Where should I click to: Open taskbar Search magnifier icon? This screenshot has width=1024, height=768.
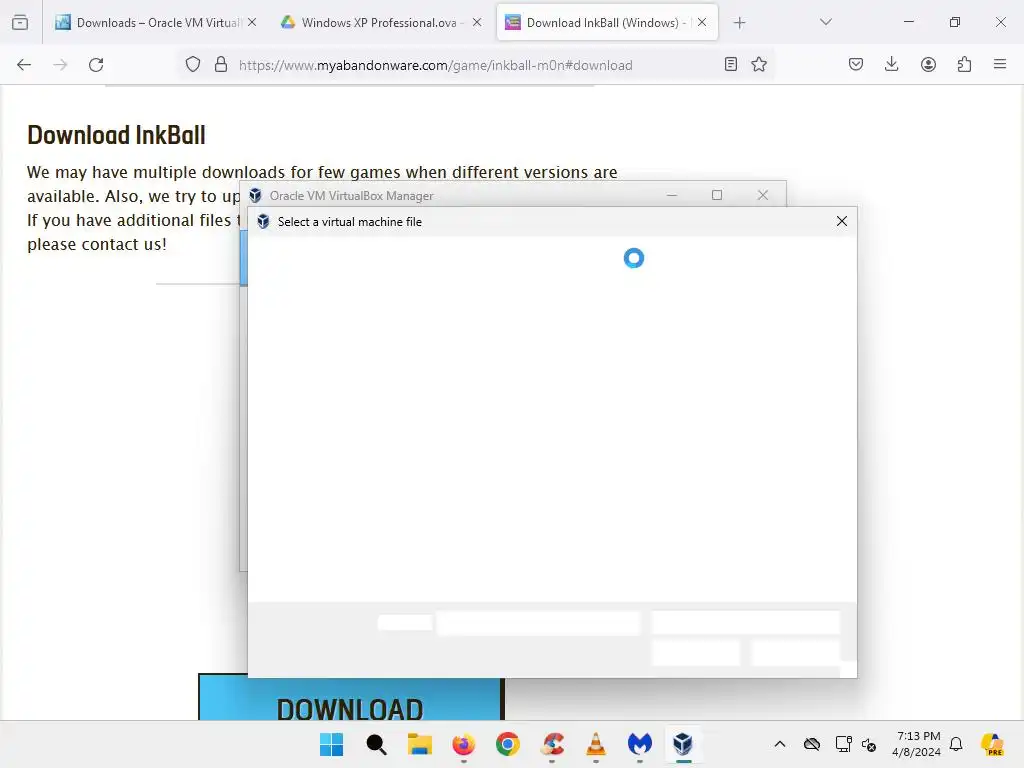point(376,744)
